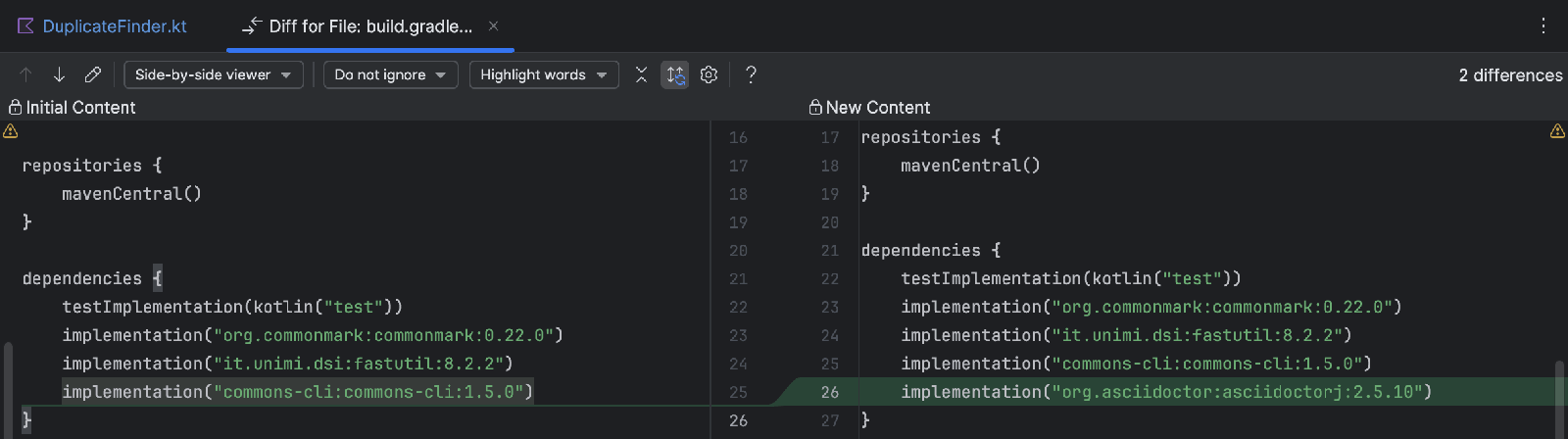This screenshot has width=1568, height=439.
Task: Click the 2 differences label
Action: click(x=1510, y=75)
